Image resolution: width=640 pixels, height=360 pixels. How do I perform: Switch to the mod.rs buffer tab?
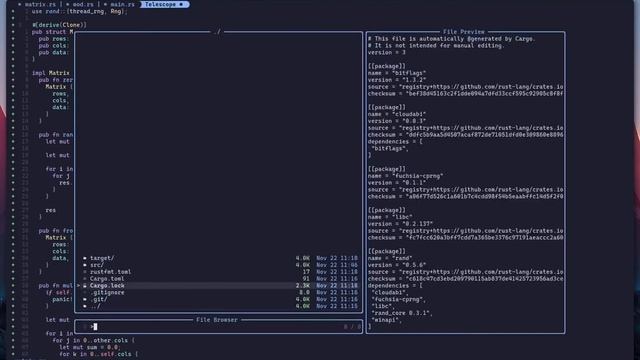83,4
